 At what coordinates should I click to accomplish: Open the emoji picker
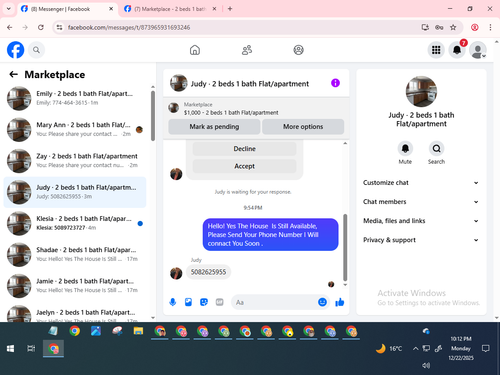pos(322,302)
